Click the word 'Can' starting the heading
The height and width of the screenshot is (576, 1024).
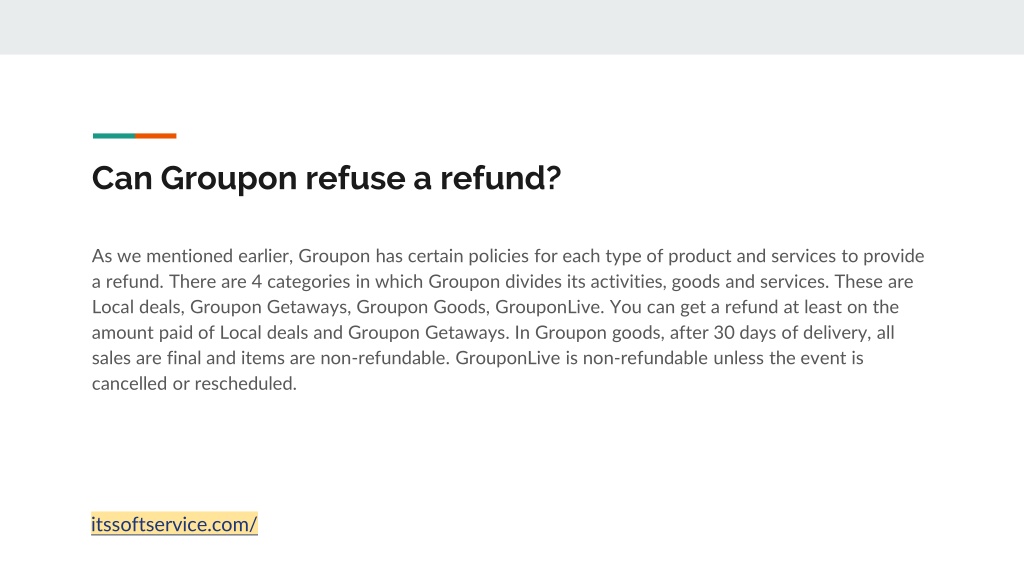tap(122, 178)
